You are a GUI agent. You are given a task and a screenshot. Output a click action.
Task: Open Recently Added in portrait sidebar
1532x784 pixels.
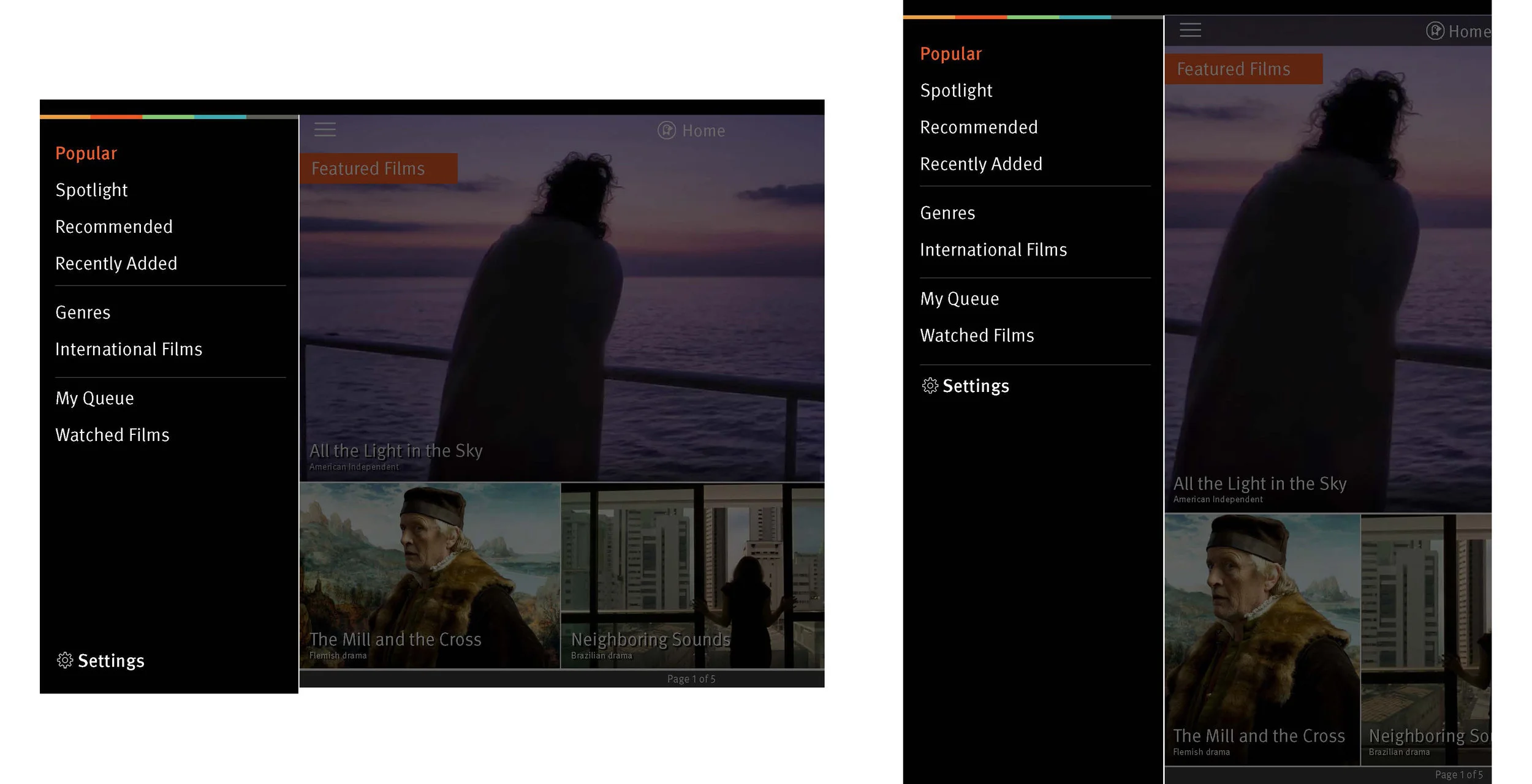click(x=980, y=164)
